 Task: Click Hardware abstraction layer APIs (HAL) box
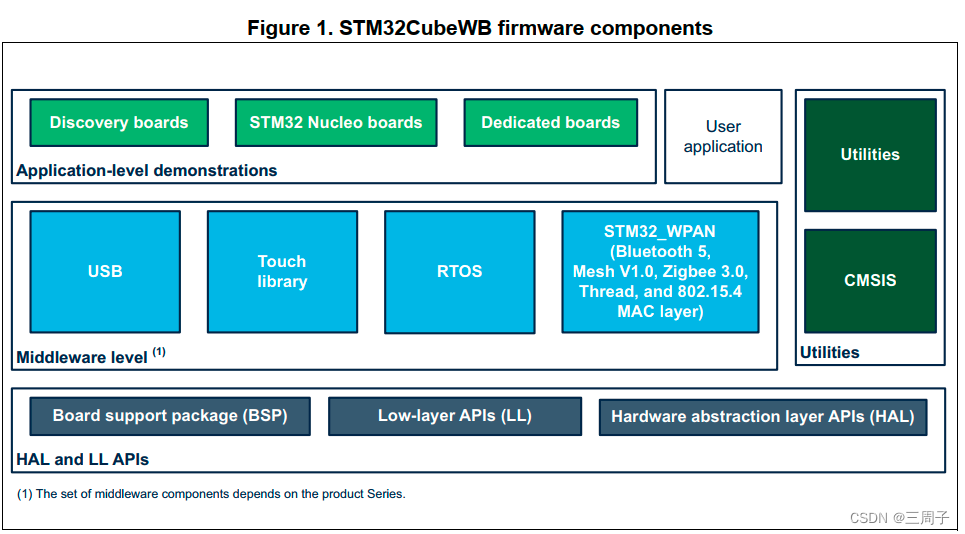point(763,416)
